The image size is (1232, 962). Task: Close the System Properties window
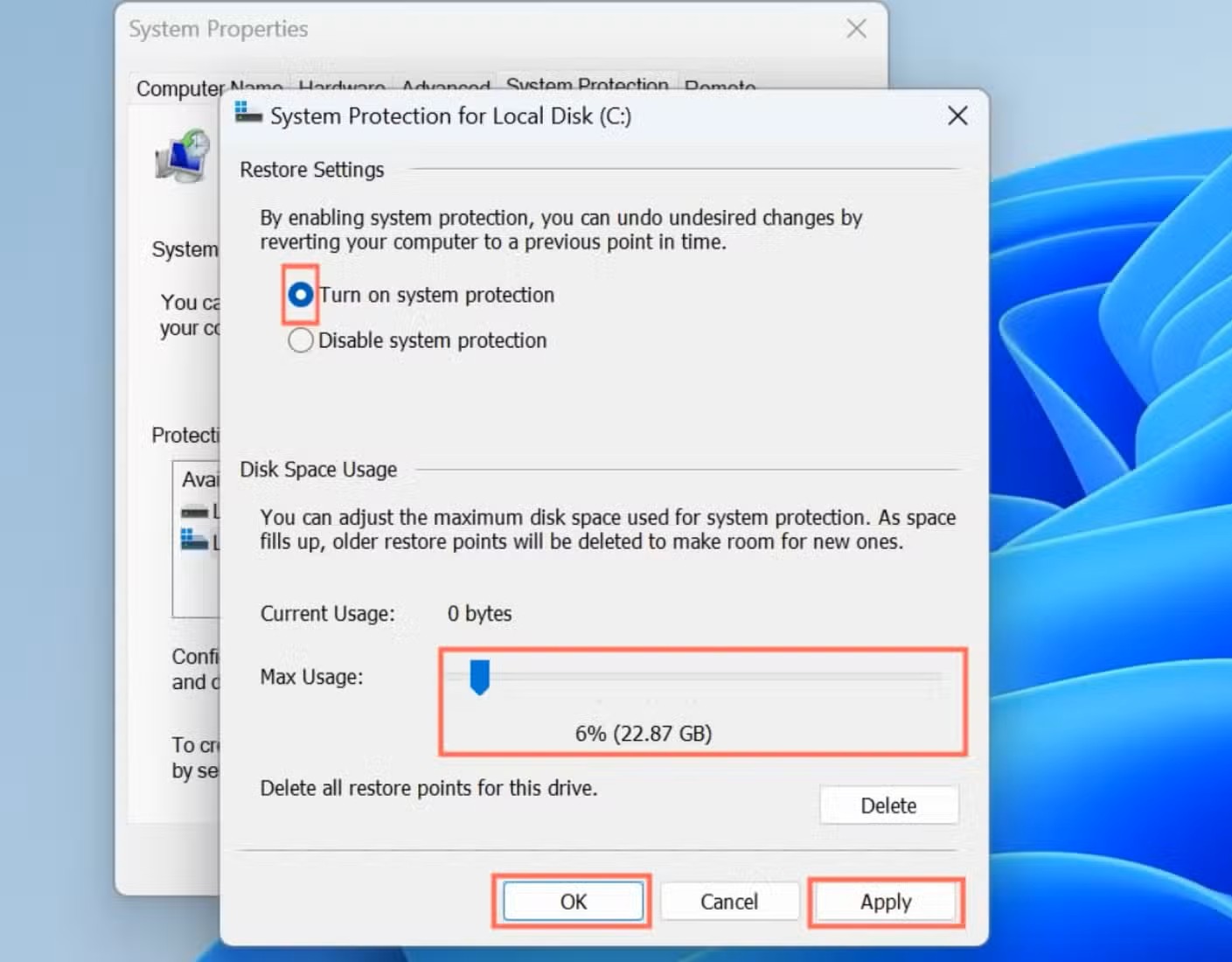coord(855,28)
